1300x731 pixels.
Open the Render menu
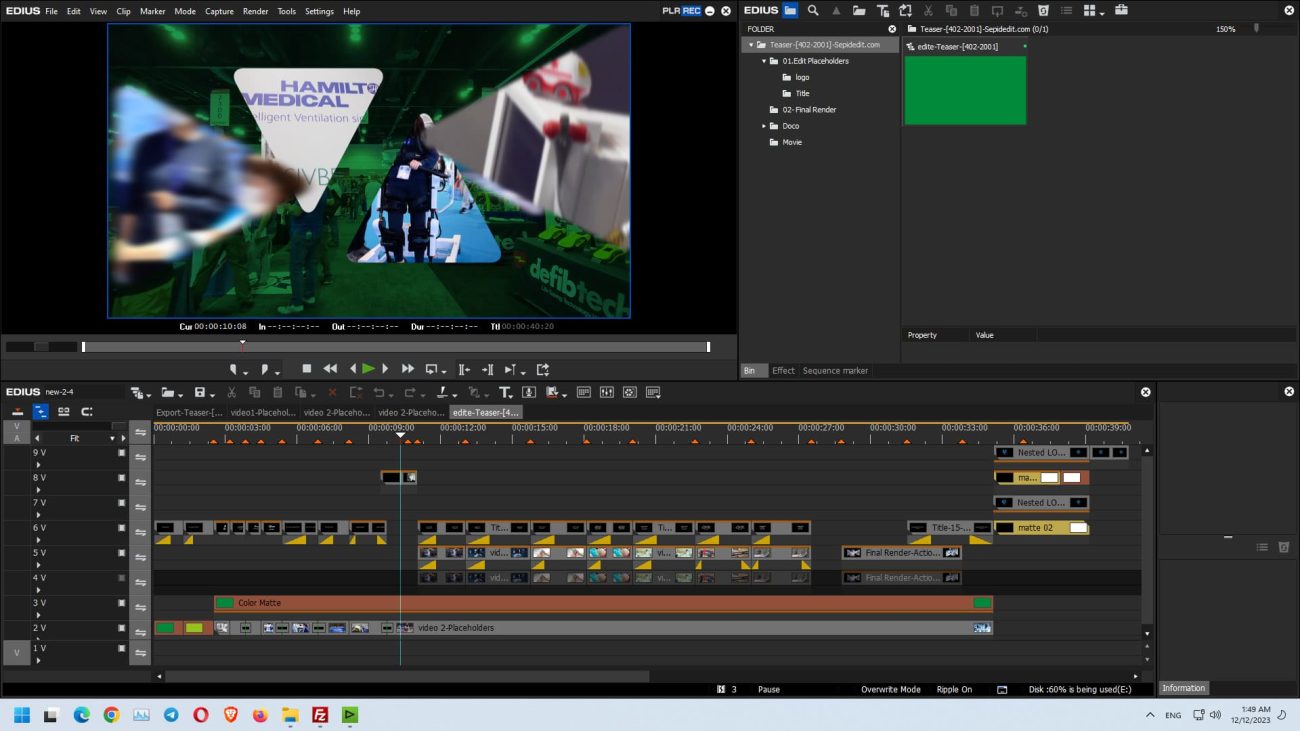click(255, 11)
